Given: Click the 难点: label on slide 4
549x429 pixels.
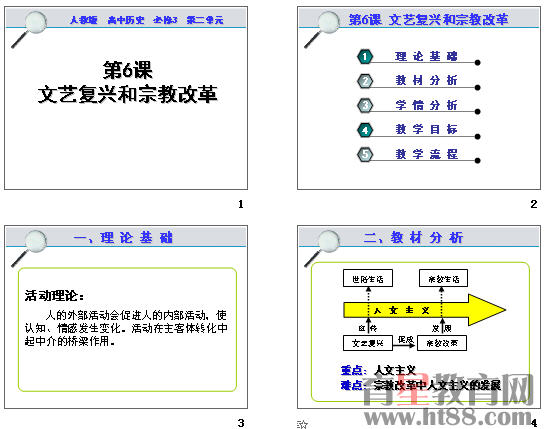Looking at the screenshot, I should (354, 385).
